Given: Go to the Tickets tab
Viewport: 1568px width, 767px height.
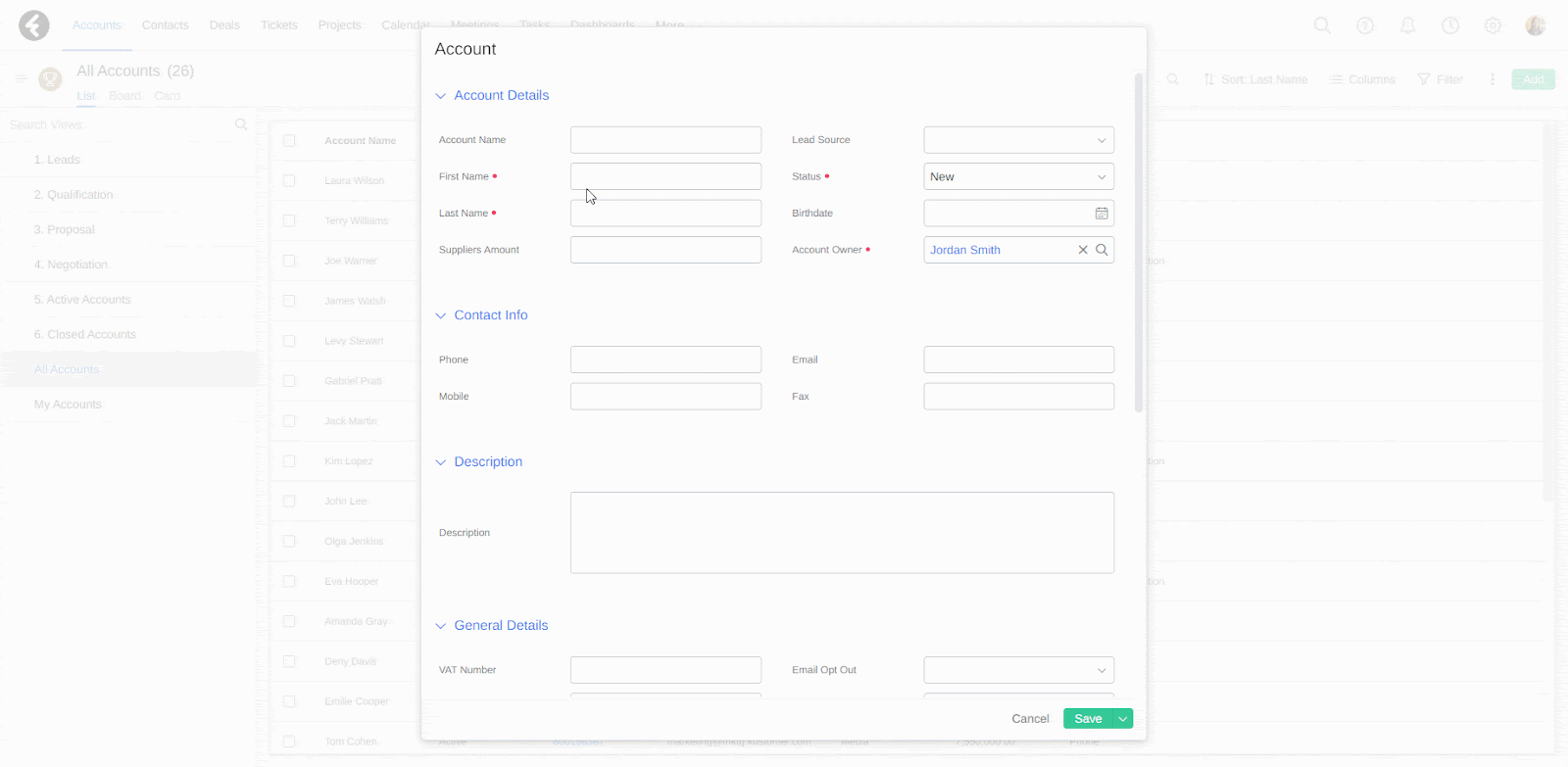Looking at the screenshot, I should [x=279, y=25].
